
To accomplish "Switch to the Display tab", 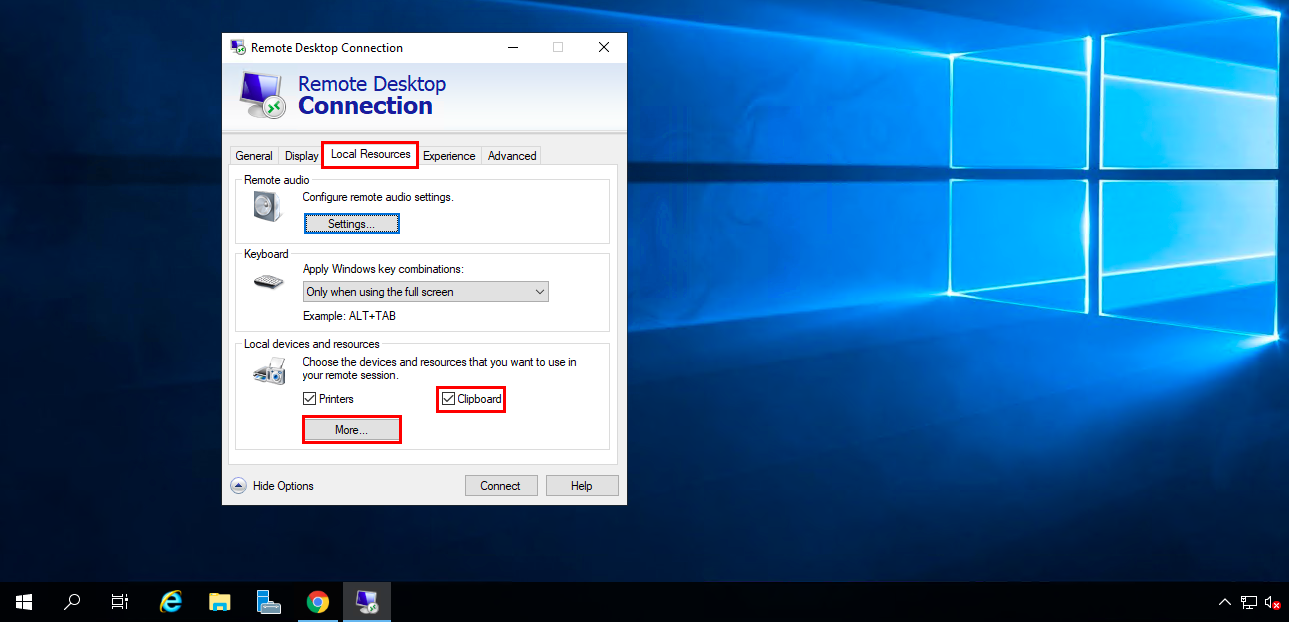I will (x=301, y=156).
